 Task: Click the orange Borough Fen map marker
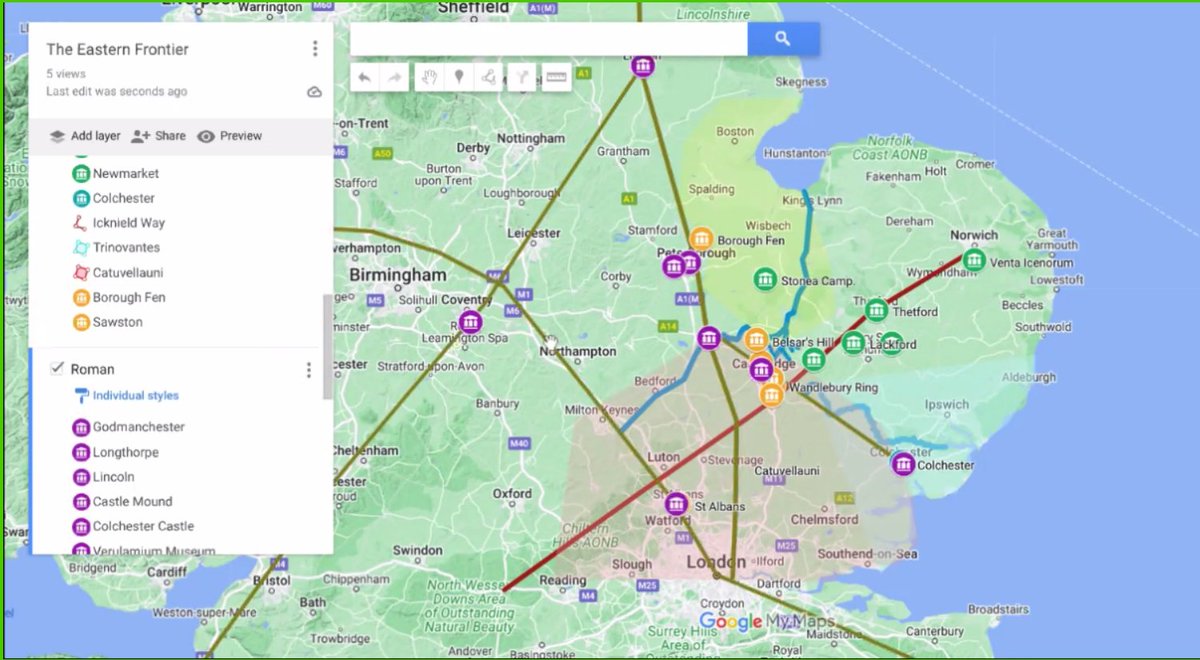coord(701,239)
